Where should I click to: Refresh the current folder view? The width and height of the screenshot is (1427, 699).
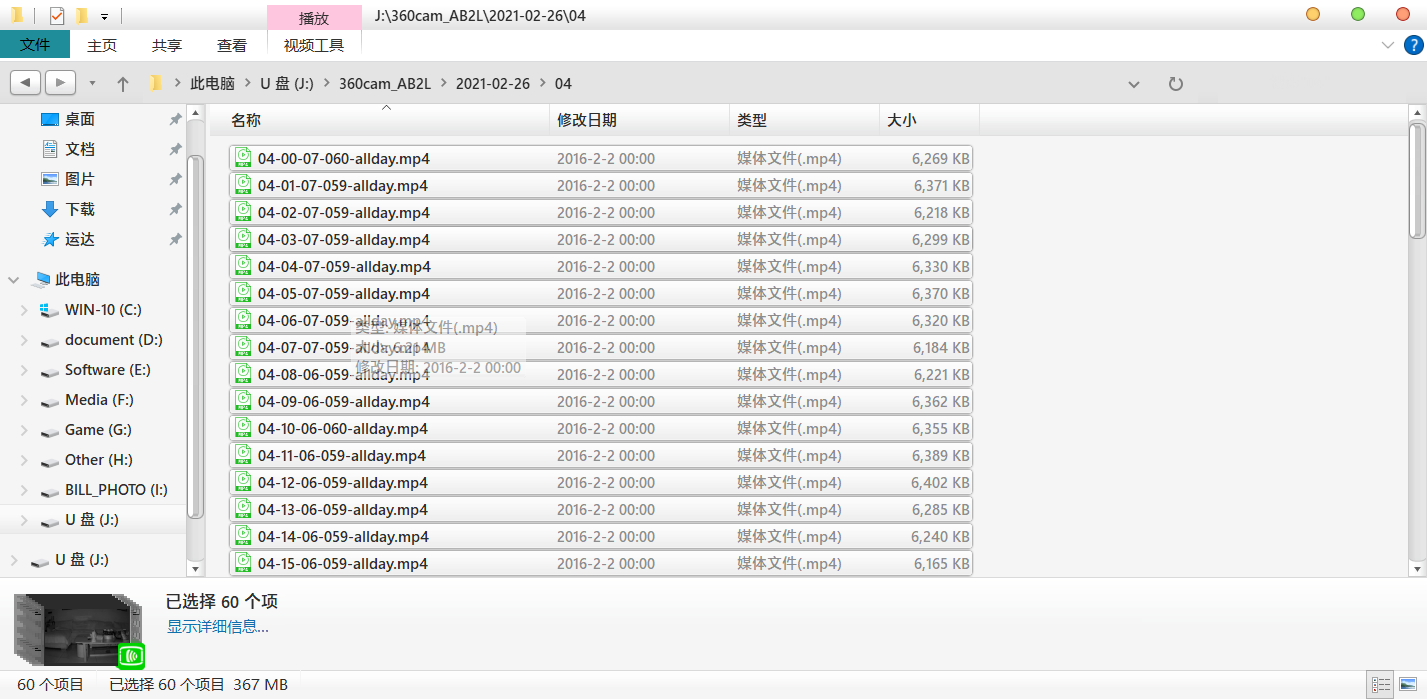(x=1176, y=84)
